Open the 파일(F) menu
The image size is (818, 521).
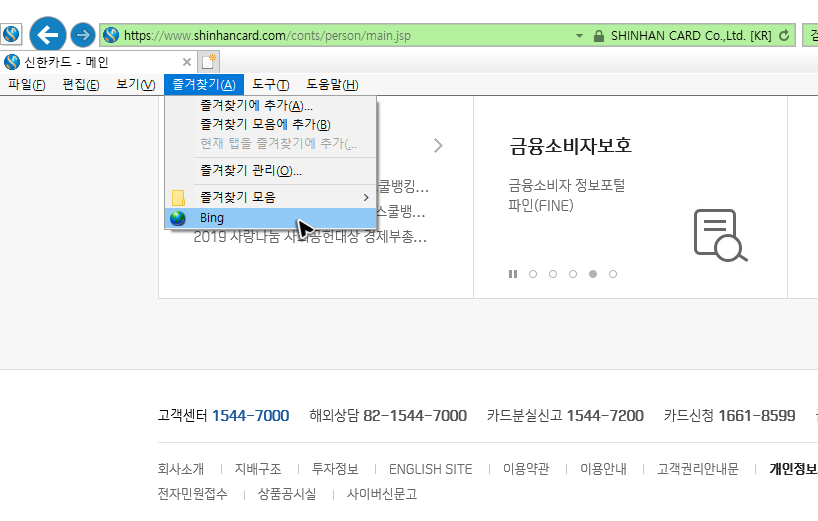tap(27, 84)
